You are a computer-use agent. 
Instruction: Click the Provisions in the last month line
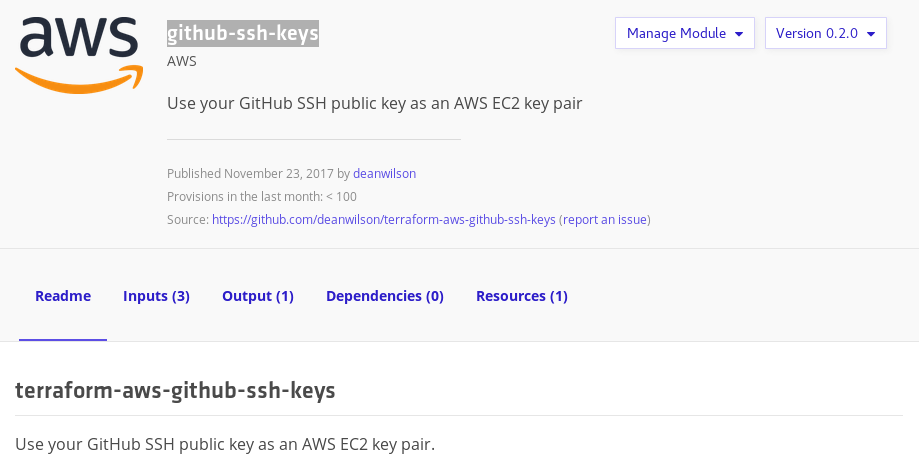262,196
